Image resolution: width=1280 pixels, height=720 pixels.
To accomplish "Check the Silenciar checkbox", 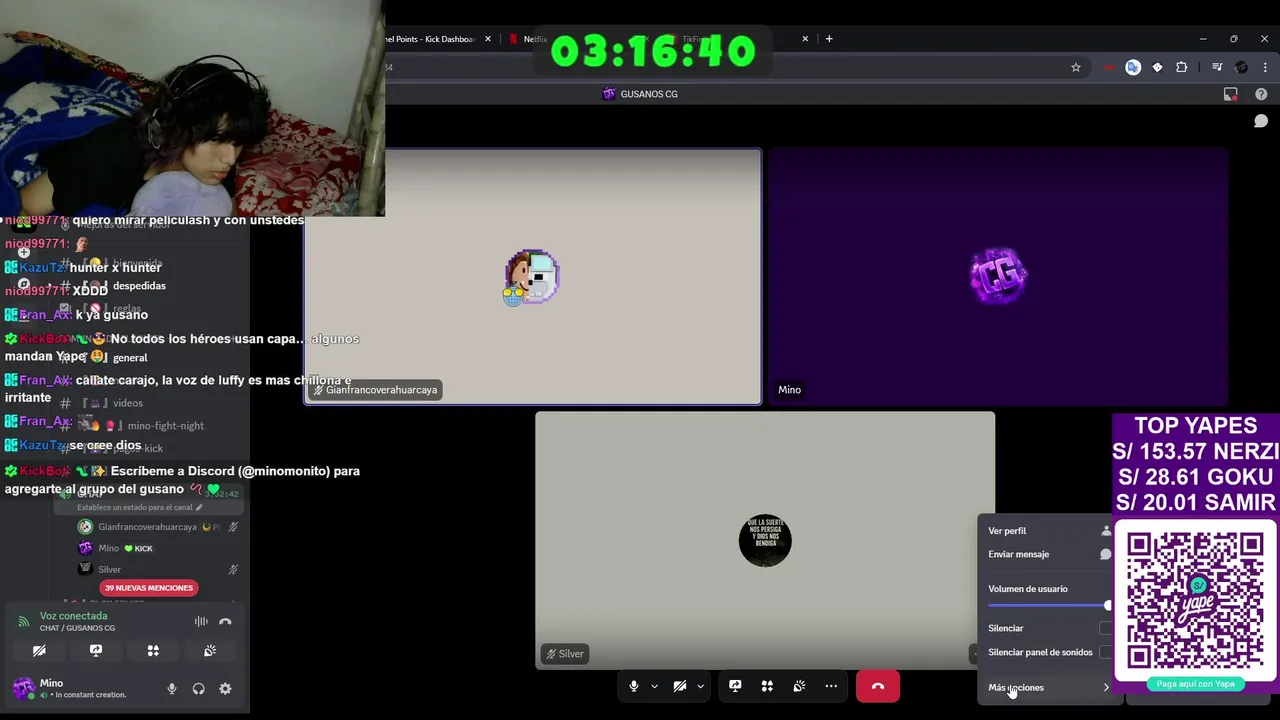I will click(1105, 628).
